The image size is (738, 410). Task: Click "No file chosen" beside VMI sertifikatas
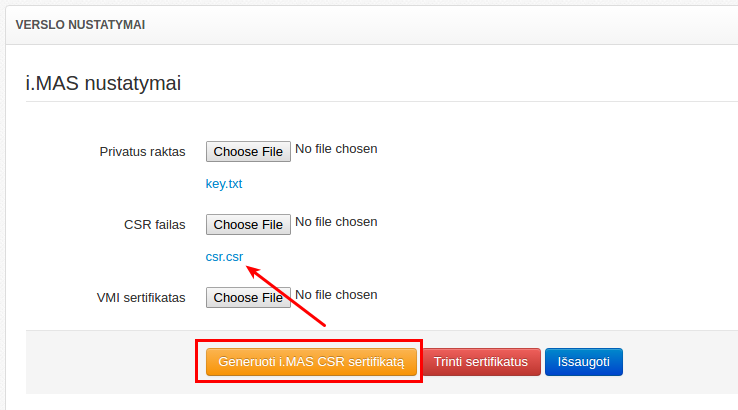tap(336, 295)
